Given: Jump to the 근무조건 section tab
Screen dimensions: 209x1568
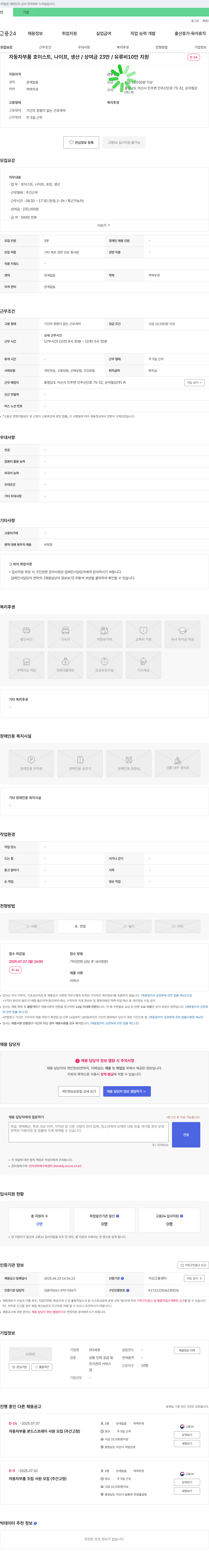Looking at the screenshot, I should (45, 47).
